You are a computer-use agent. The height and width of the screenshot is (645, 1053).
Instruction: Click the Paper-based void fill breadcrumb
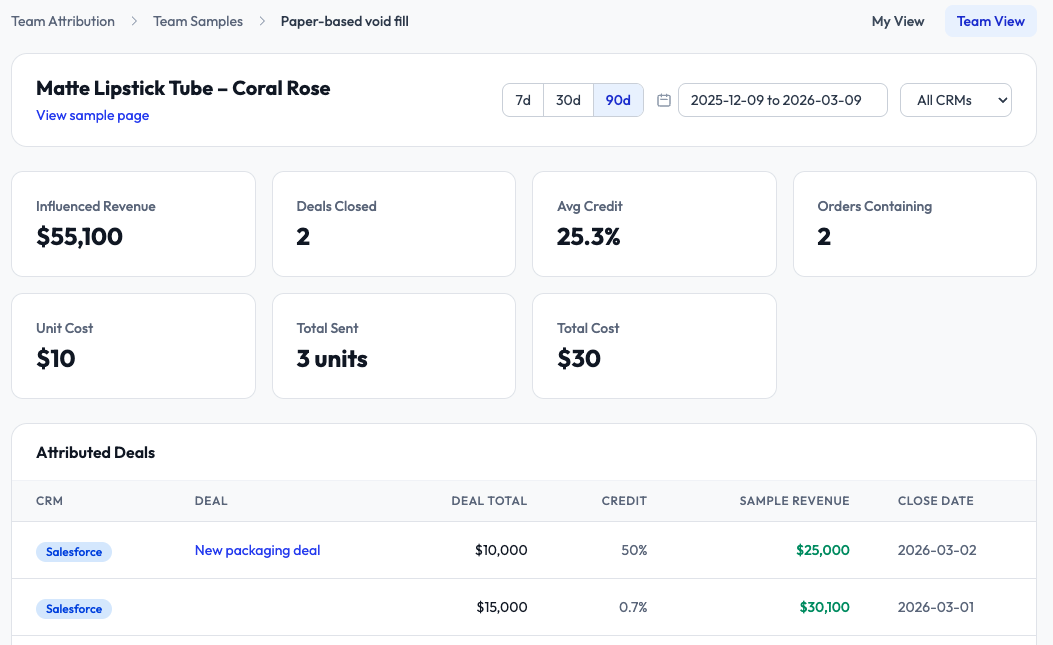pos(344,21)
